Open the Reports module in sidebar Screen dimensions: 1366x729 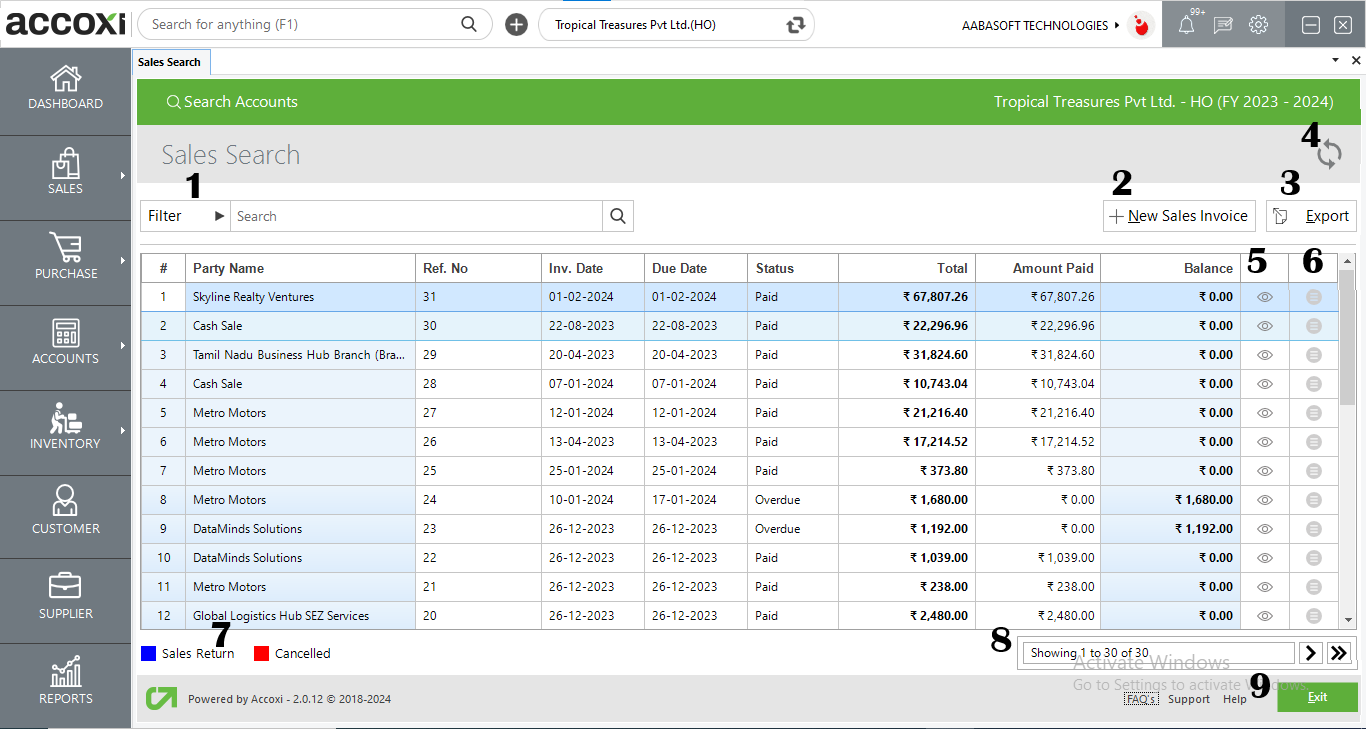tap(65, 682)
